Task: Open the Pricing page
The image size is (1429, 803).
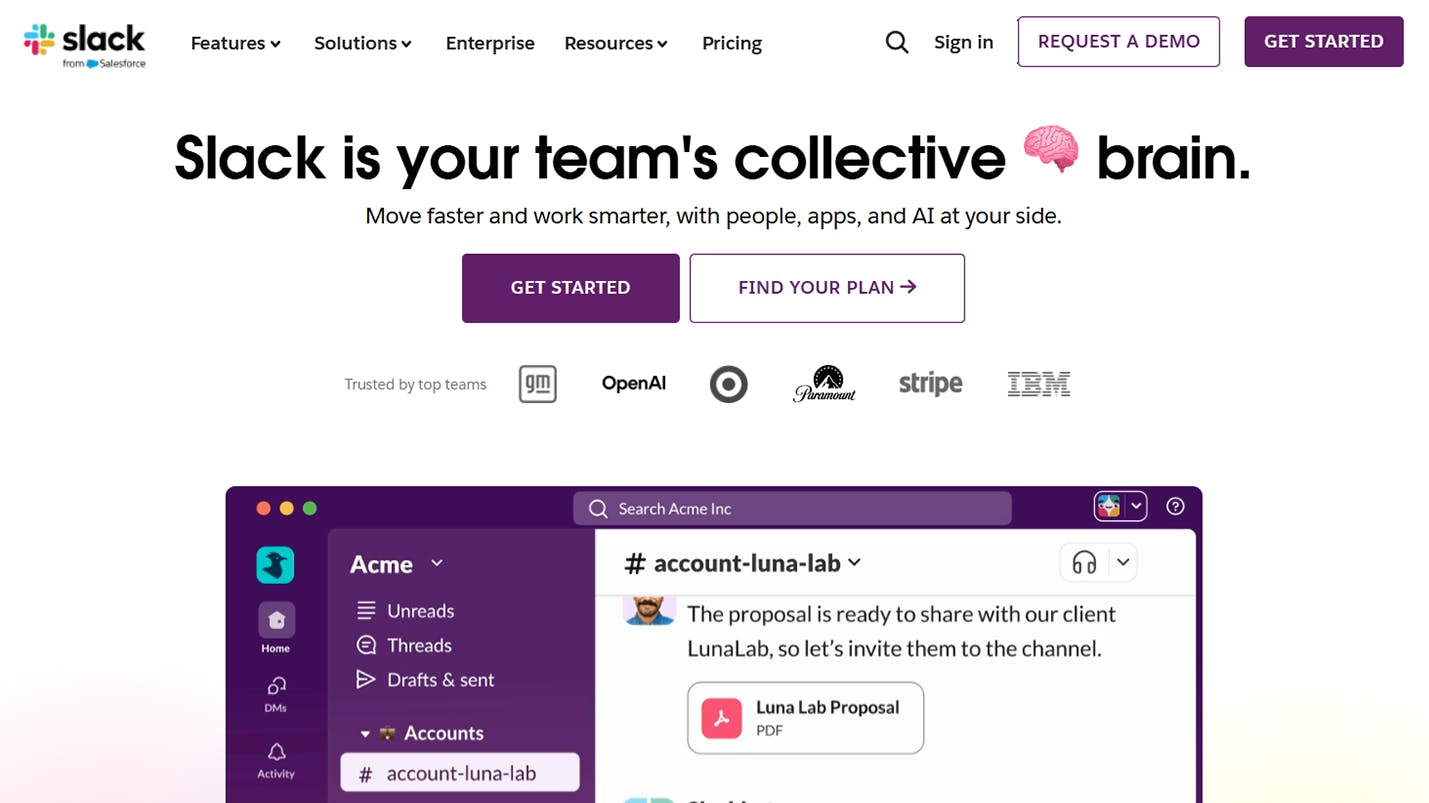Action: tap(732, 43)
